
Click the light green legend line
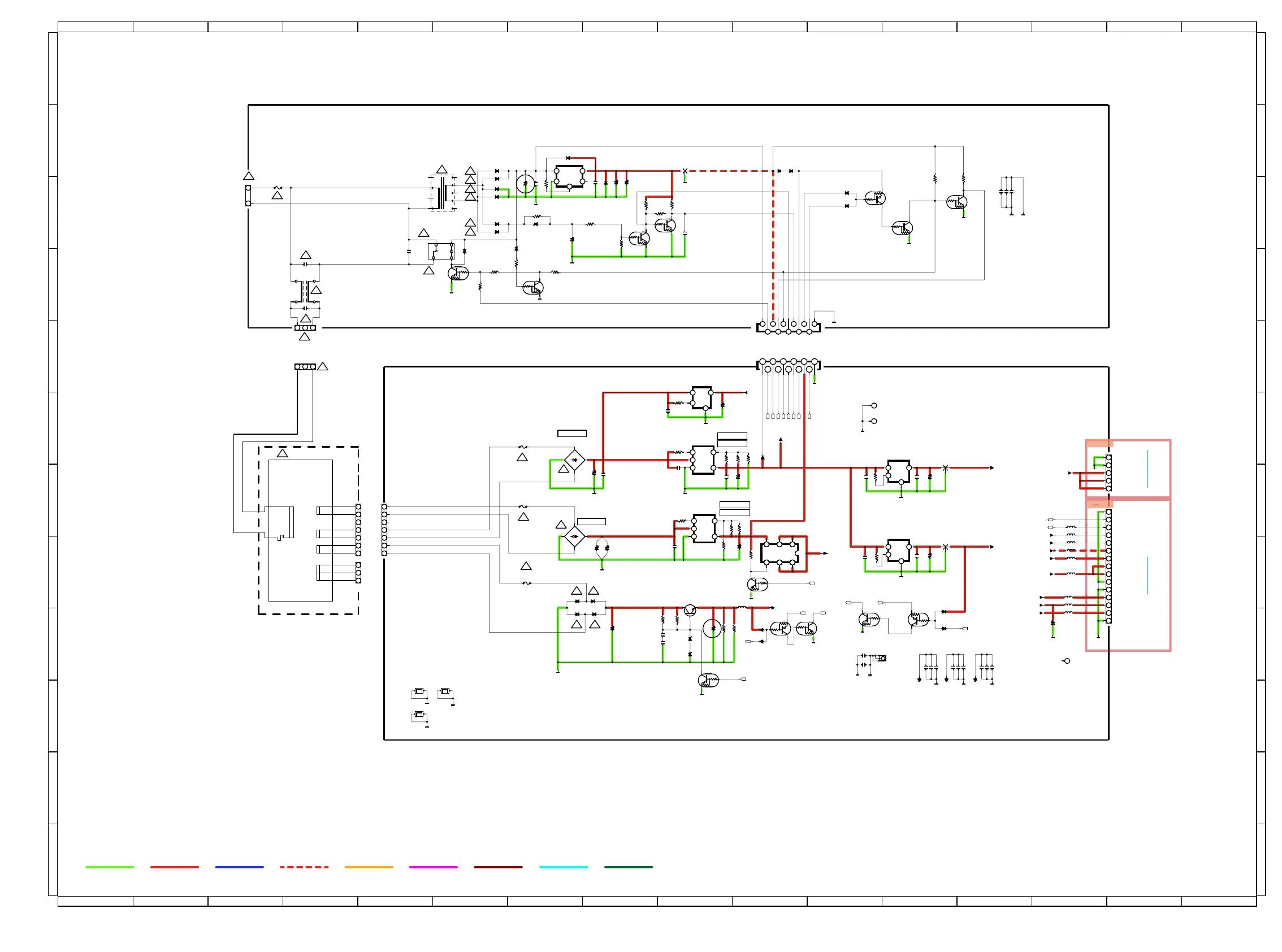(x=110, y=867)
